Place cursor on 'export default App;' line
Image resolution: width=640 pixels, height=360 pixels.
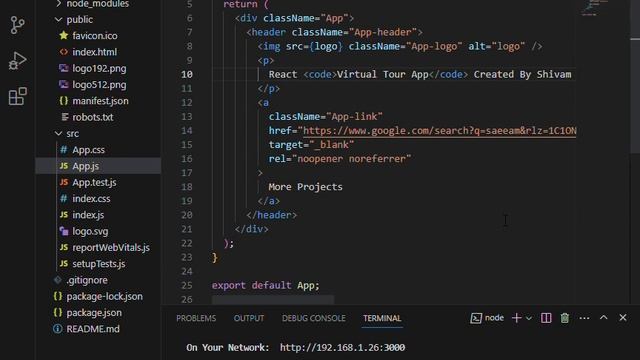pos(265,285)
